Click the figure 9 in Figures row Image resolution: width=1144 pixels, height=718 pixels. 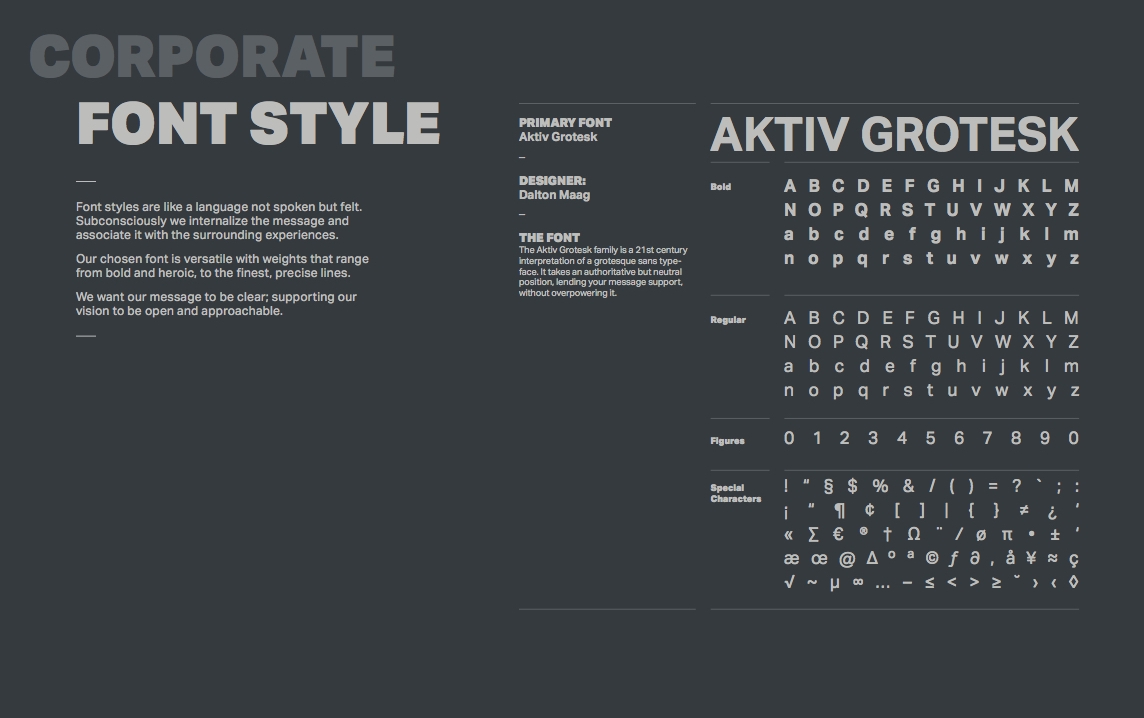point(1045,438)
